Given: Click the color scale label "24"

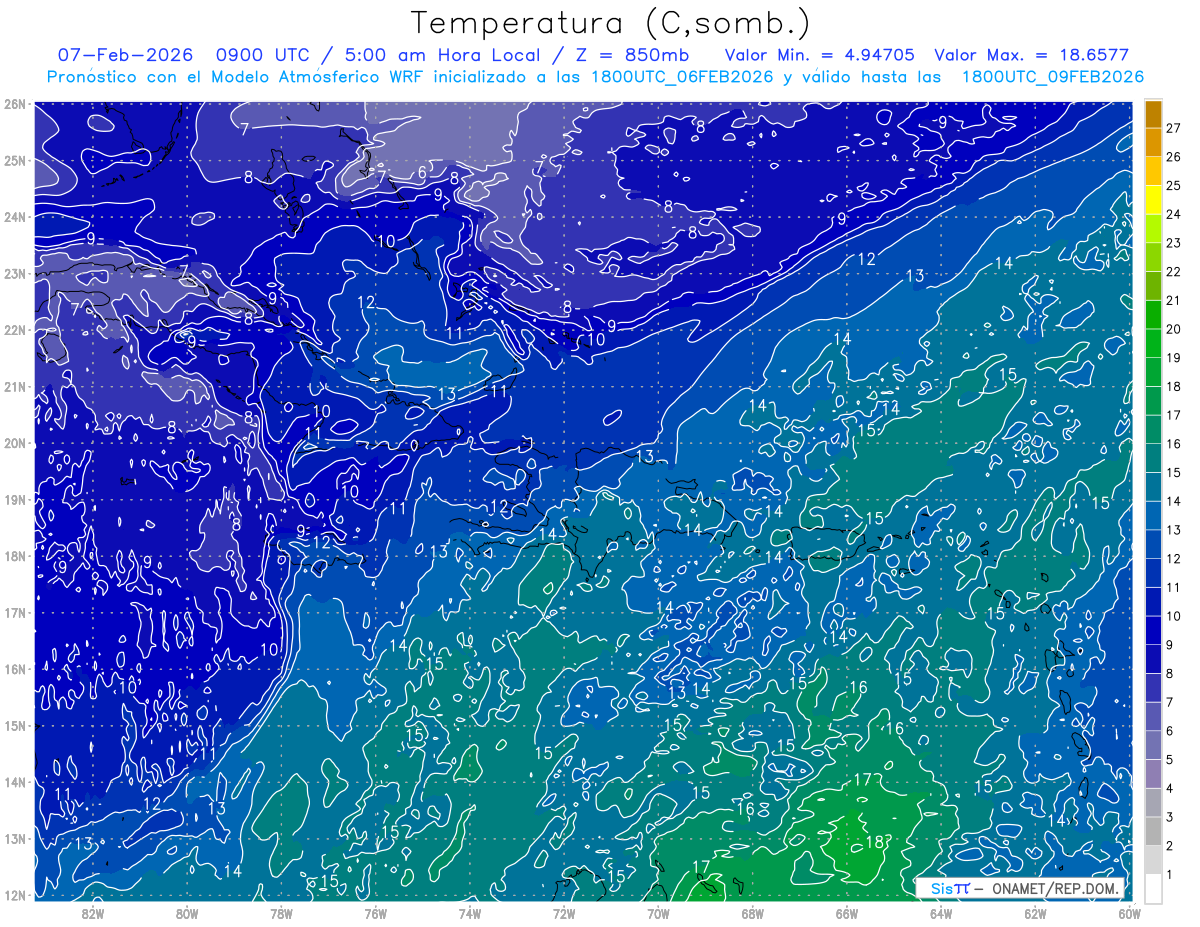Looking at the screenshot, I should (1173, 214).
